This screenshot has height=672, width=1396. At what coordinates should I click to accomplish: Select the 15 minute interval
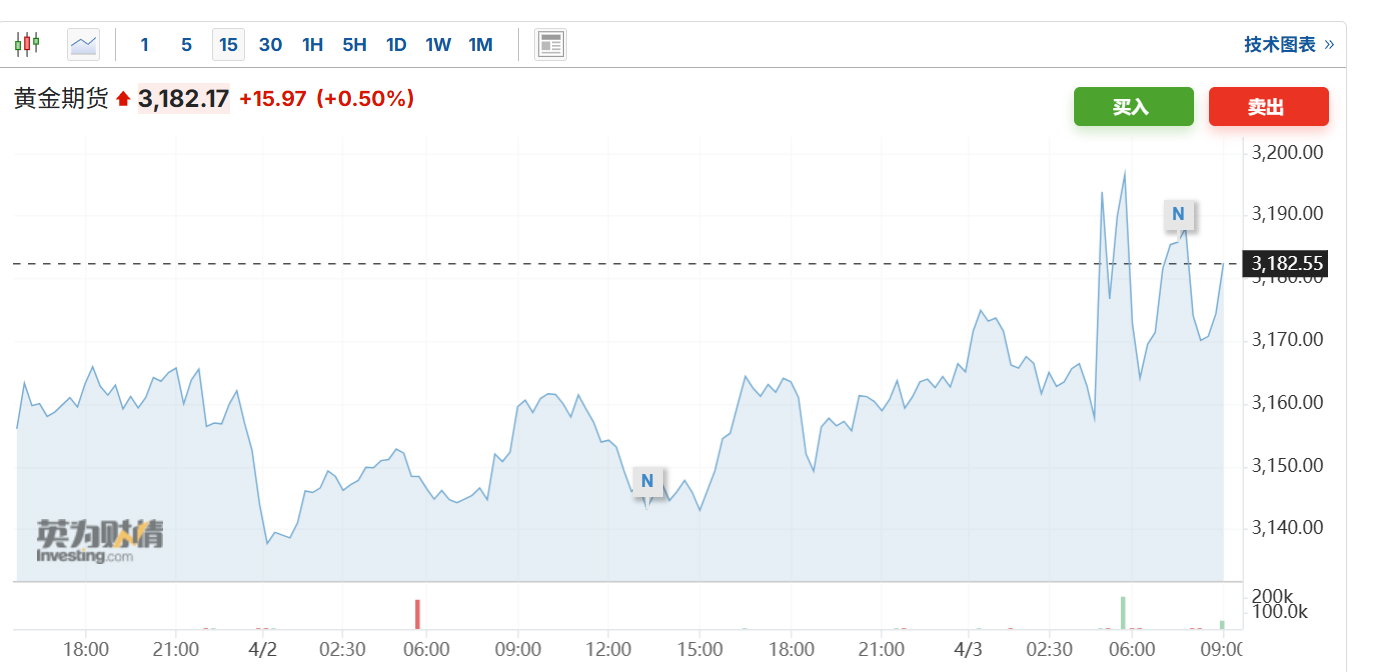coord(228,44)
